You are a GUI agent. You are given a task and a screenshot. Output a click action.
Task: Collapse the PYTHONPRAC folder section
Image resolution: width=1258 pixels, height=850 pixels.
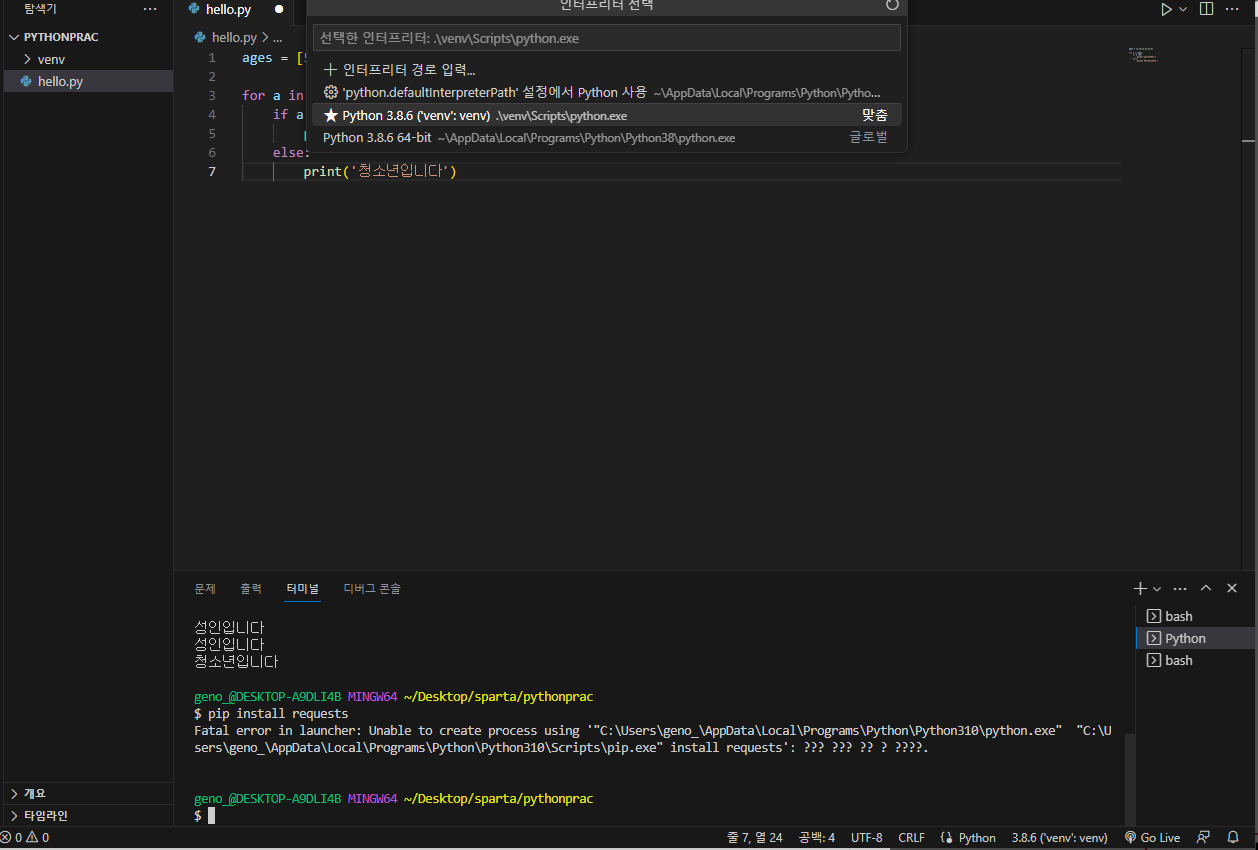87,37
